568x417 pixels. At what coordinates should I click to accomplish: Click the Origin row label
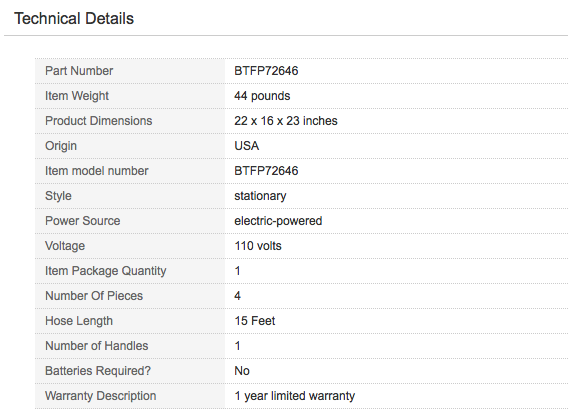pos(61,146)
